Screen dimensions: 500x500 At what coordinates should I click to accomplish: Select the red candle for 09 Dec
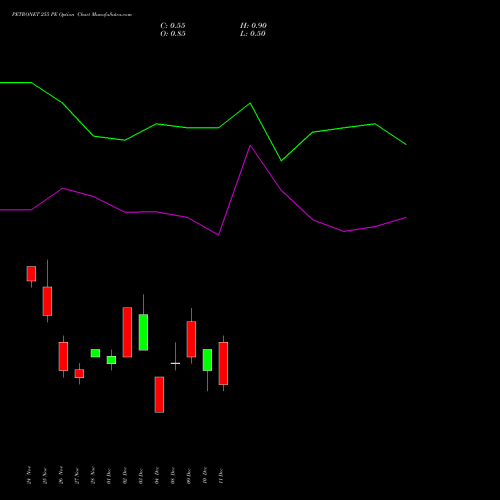click(191, 339)
